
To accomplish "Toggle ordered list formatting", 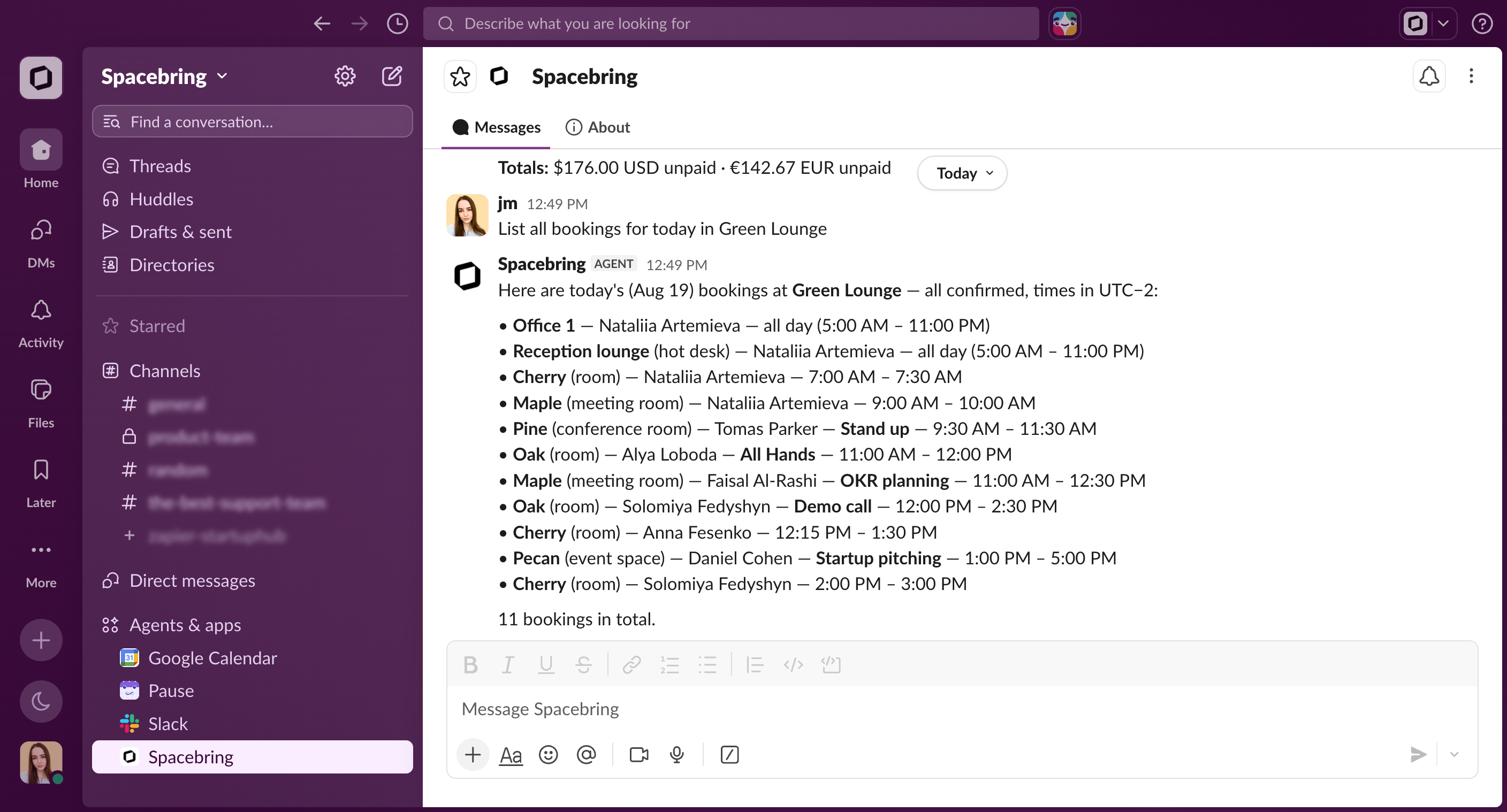I will [x=670, y=665].
